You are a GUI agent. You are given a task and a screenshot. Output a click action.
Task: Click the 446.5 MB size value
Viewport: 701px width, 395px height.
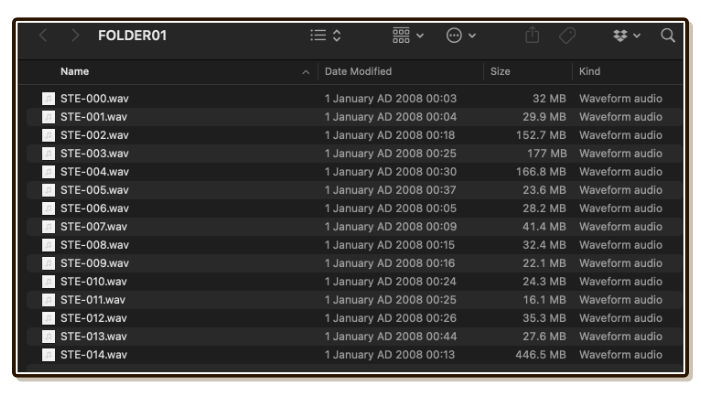[x=541, y=355]
